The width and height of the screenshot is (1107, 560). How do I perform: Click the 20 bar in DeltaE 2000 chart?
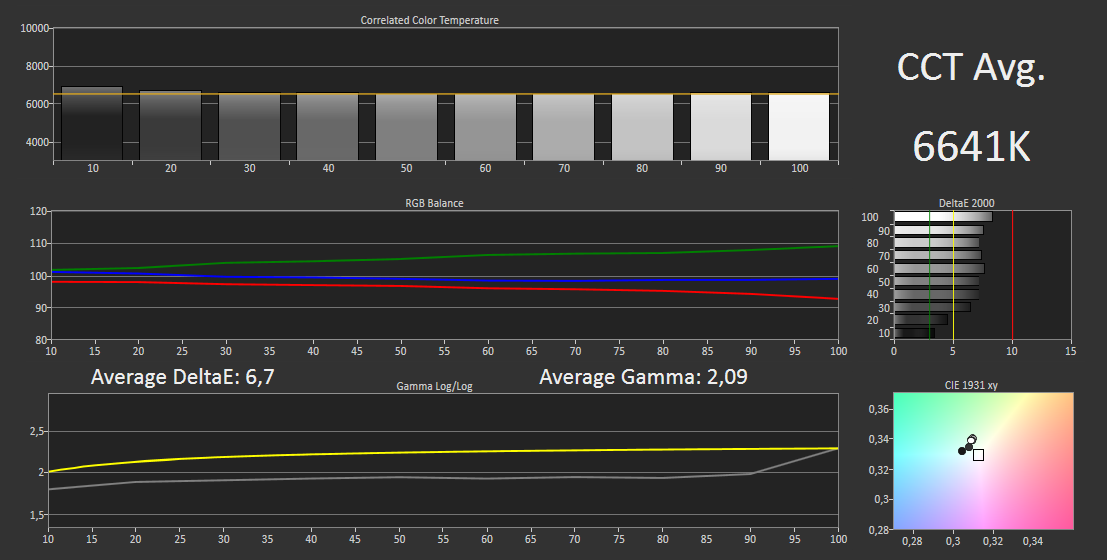pyautogui.click(x=921, y=320)
